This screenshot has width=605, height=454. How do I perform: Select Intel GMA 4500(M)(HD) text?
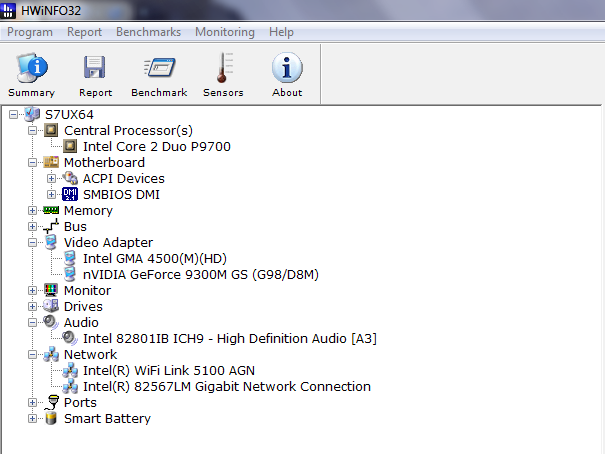tap(155, 258)
